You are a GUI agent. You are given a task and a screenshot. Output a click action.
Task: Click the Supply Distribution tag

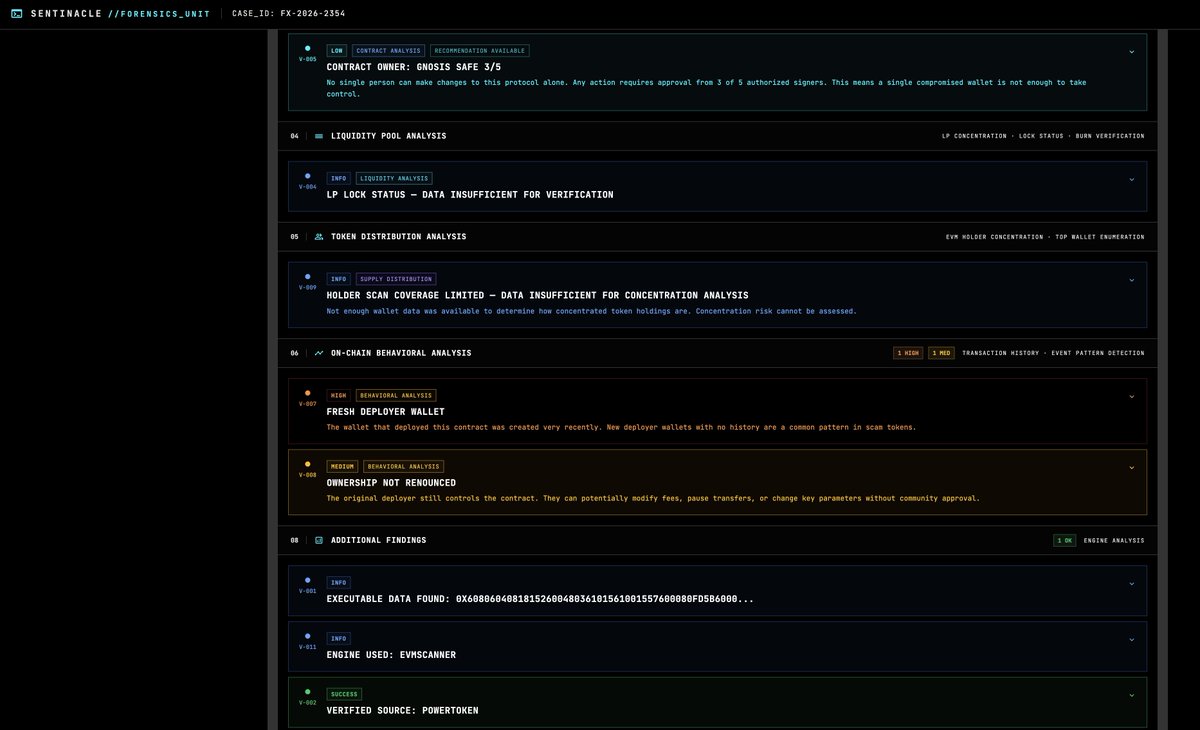pos(396,280)
